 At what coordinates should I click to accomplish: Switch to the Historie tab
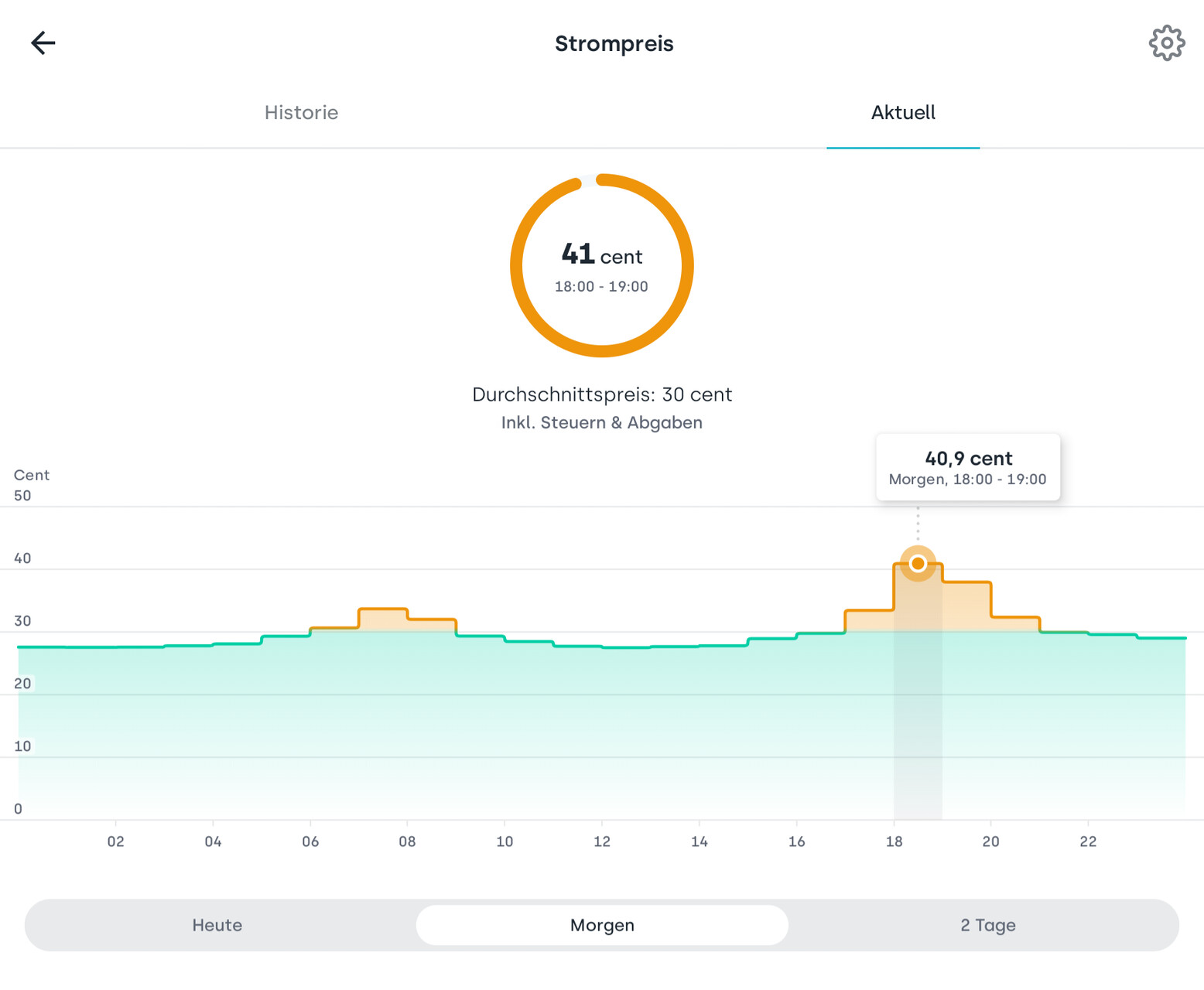pos(301,113)
